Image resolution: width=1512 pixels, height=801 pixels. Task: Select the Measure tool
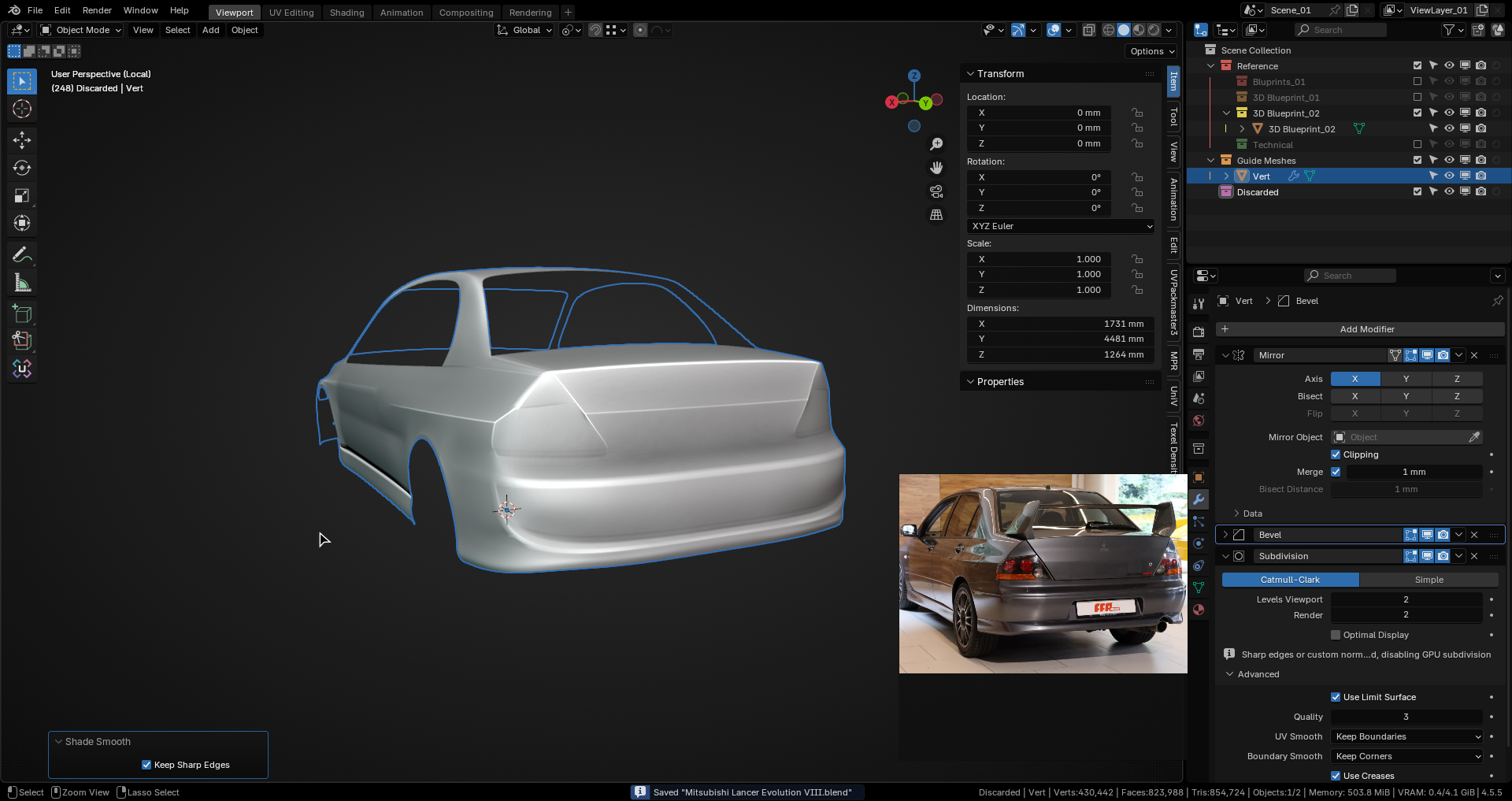click(x=22, y=283)
